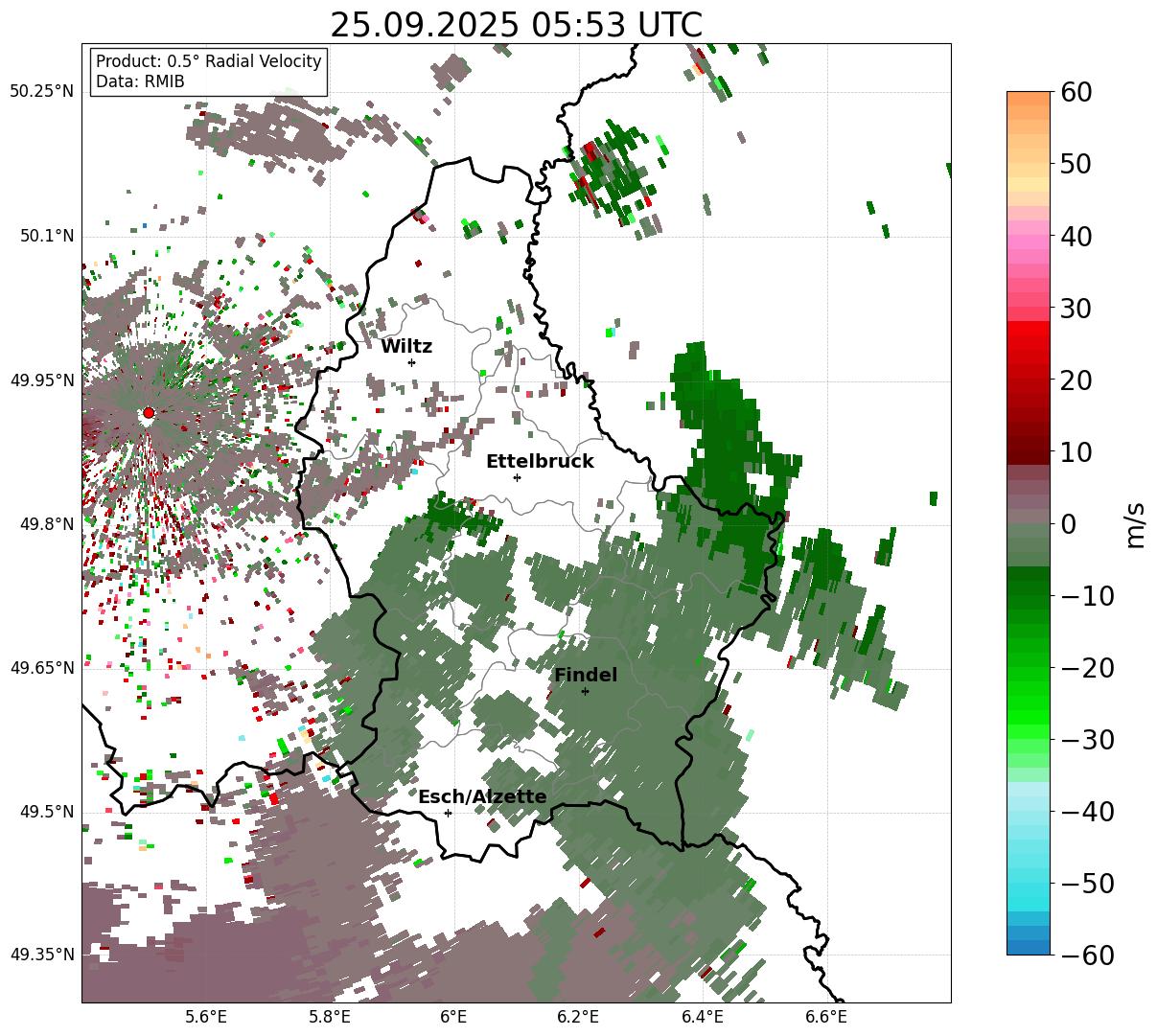Click the cross marker below Wiltz
The height and width of the screenshot is (1036, 1157).
(x=411, y=362)
